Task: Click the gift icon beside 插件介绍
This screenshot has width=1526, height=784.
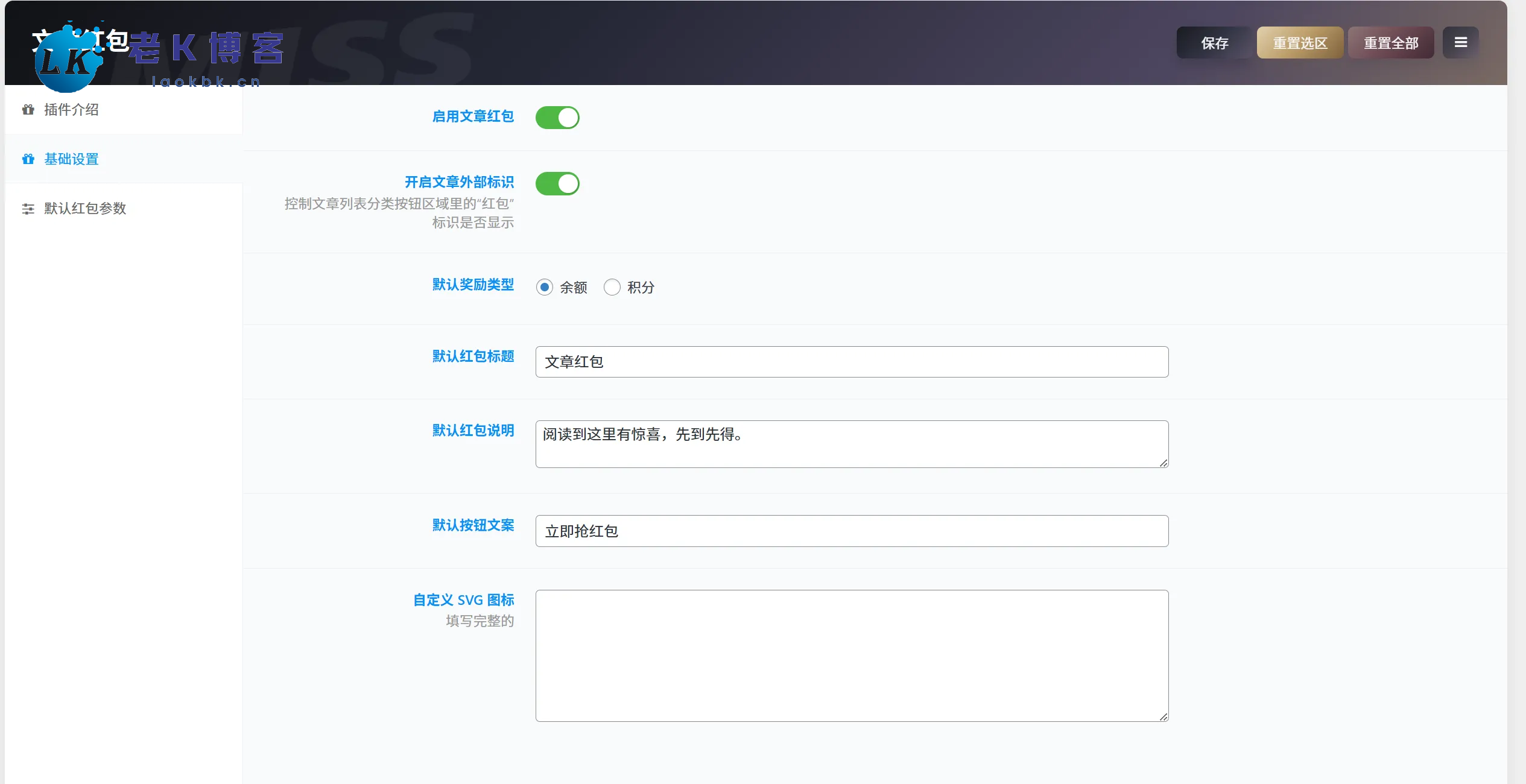Action: point(28,110)
